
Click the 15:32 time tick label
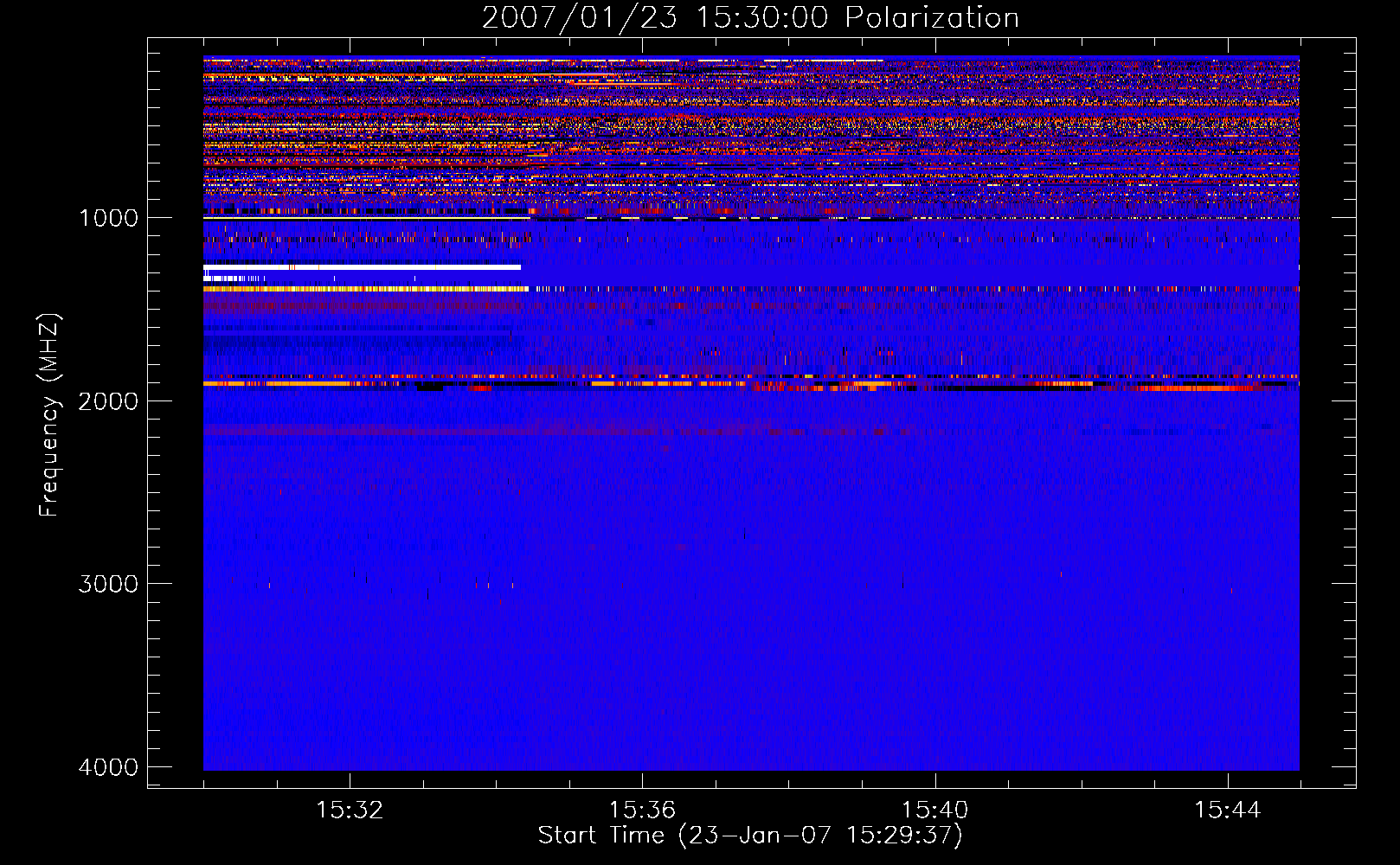[350, 811]
